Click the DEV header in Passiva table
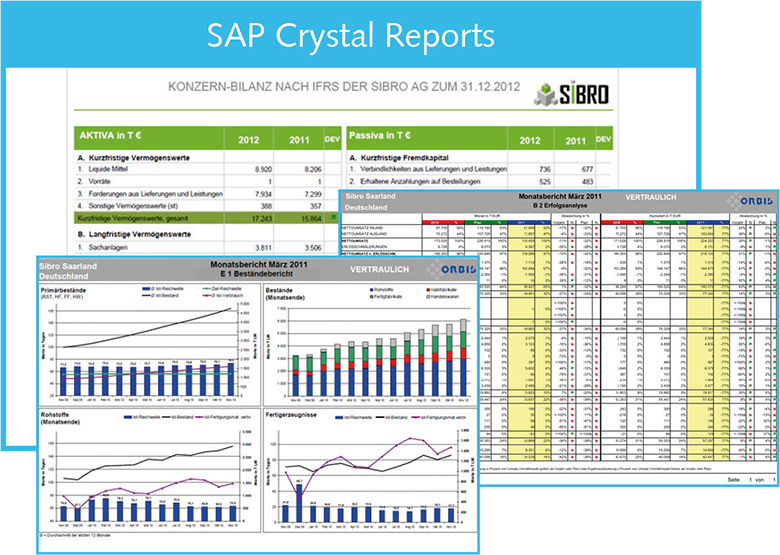 (x=603, y=140)
